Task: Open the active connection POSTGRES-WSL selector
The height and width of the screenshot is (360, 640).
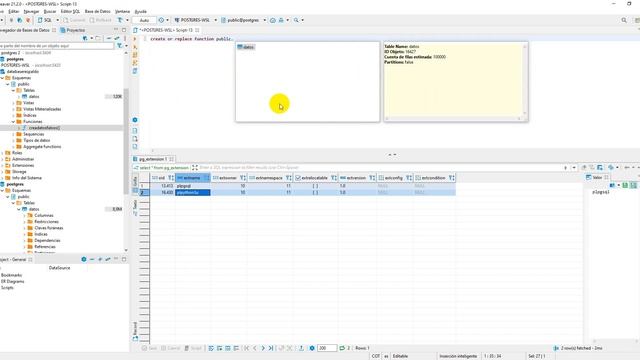Action: [x=195, y=20]
